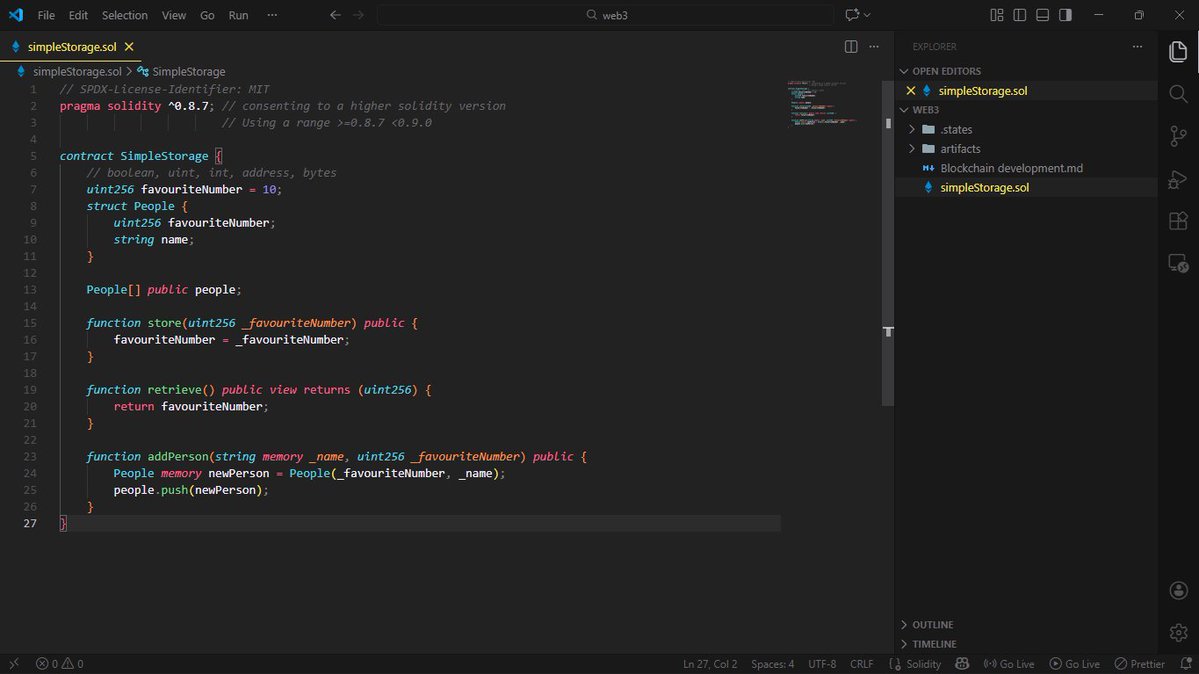This screenshot has width=1199, height=674.
Task: Toggle the Prettier formatter status item
Action: point(1139,664)
